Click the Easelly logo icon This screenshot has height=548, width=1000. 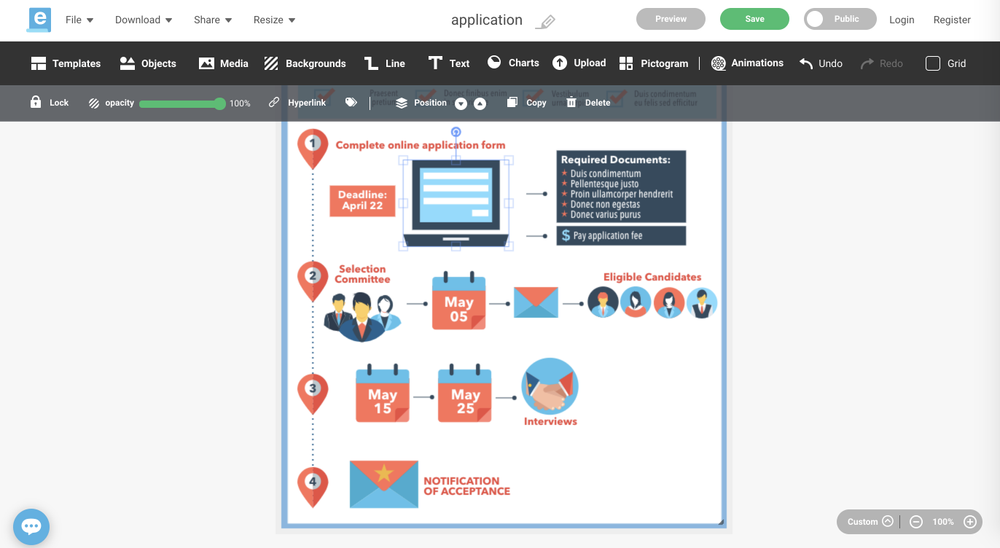coord(39,20)
